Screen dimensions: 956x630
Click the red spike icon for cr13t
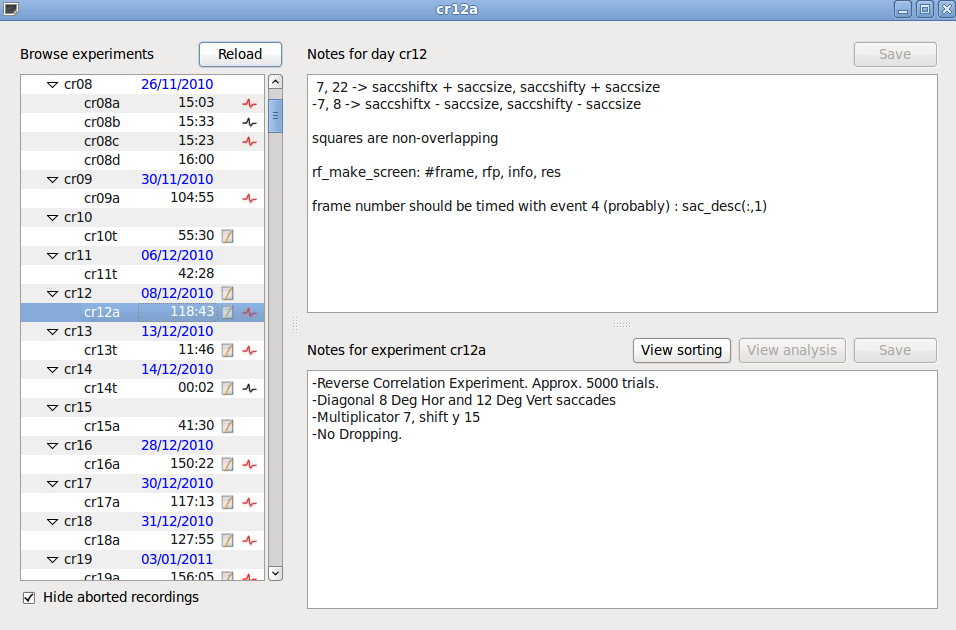pos(249,350)
